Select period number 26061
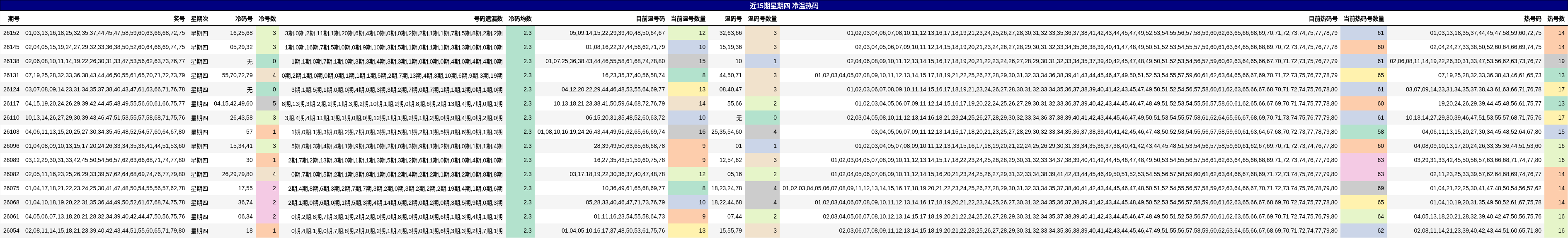The height and width of the screenshot is (238, 1568). tap(11, 217)
